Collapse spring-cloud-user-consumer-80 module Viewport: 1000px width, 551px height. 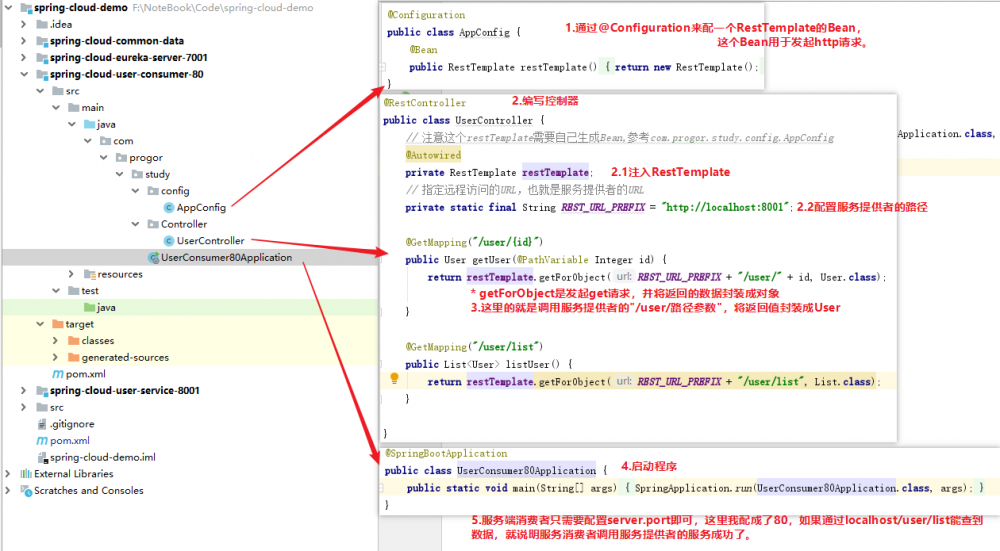[x=24, y=74]
